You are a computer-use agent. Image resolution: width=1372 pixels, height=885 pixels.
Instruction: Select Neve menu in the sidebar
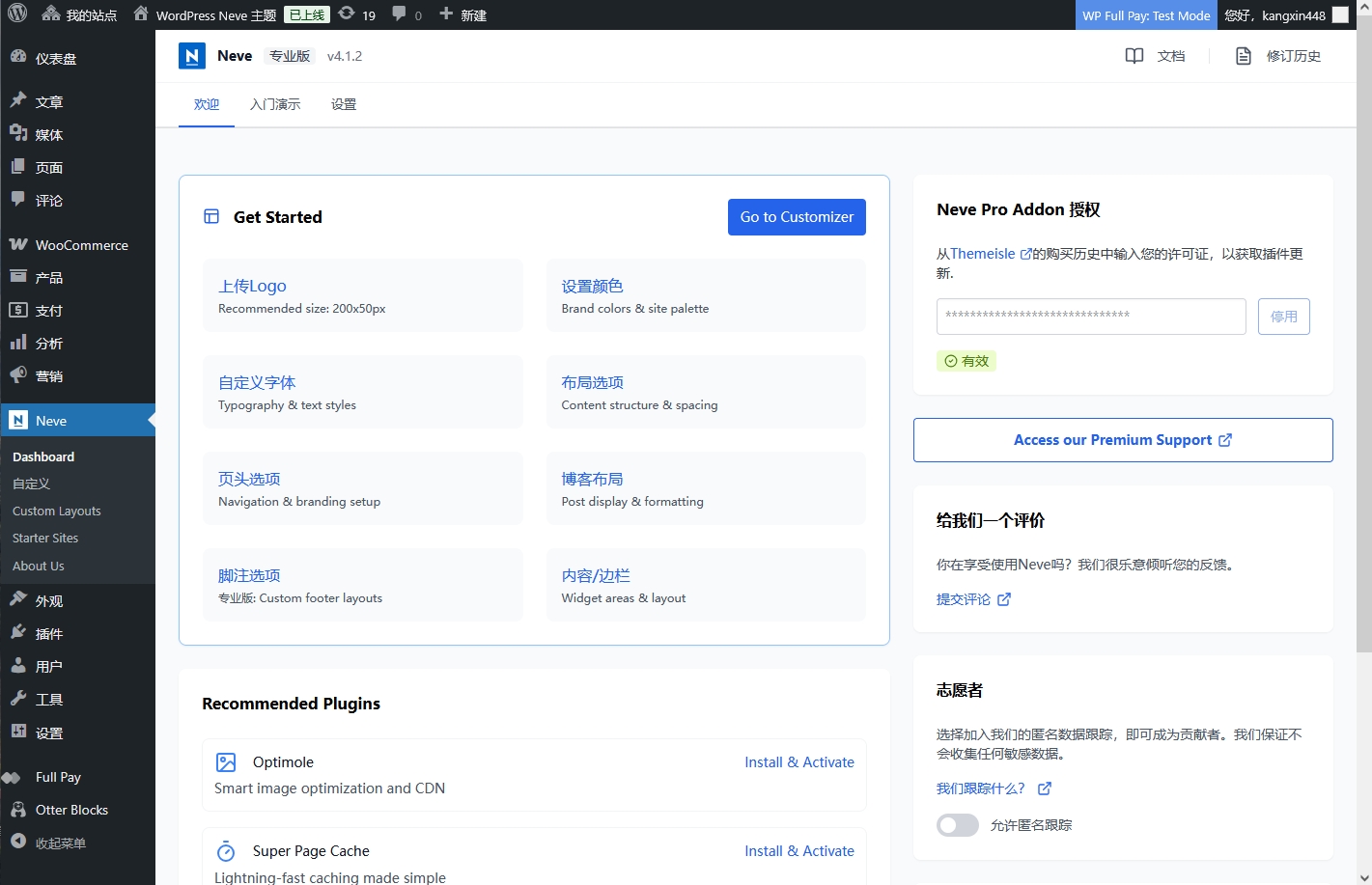tap(77, 420)
